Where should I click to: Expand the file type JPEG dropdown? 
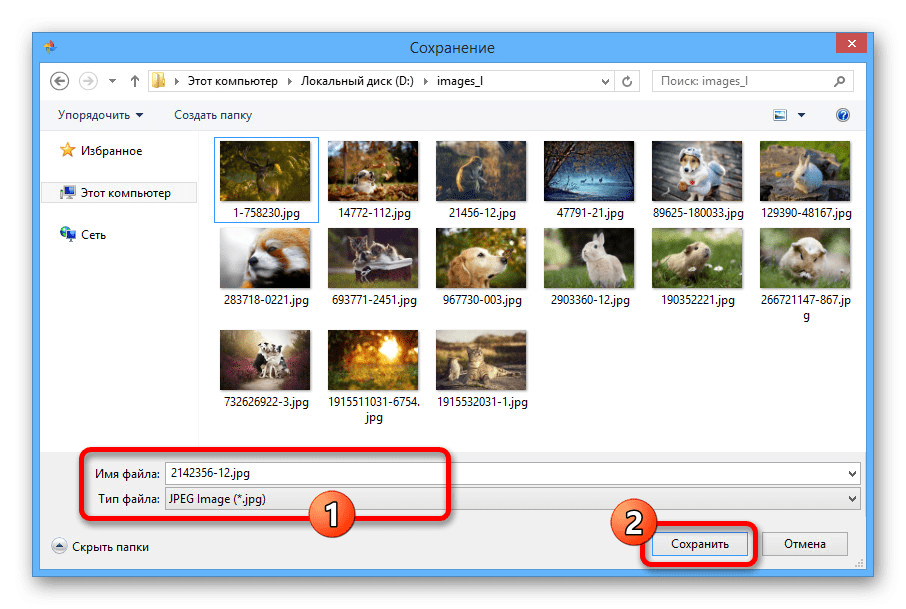852,498
